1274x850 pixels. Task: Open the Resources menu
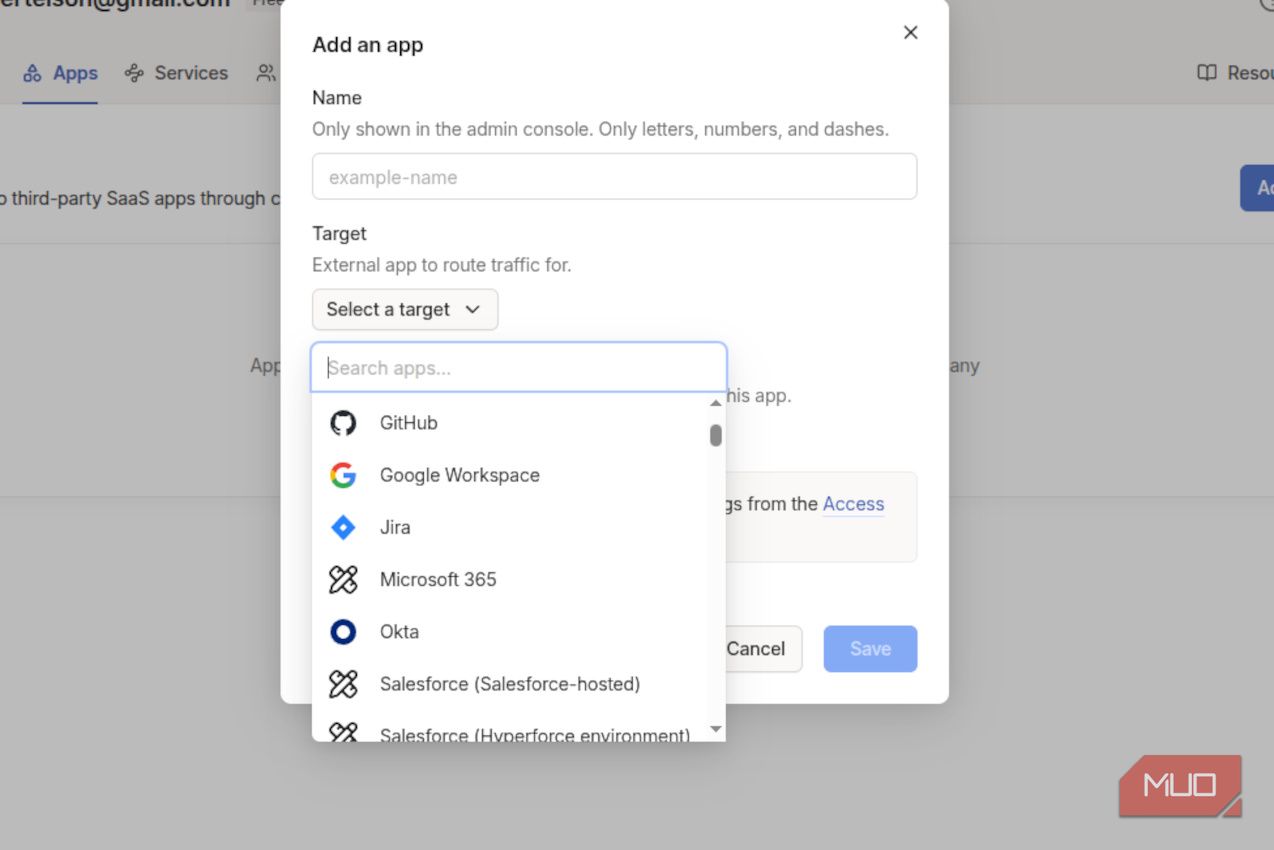1235,73
